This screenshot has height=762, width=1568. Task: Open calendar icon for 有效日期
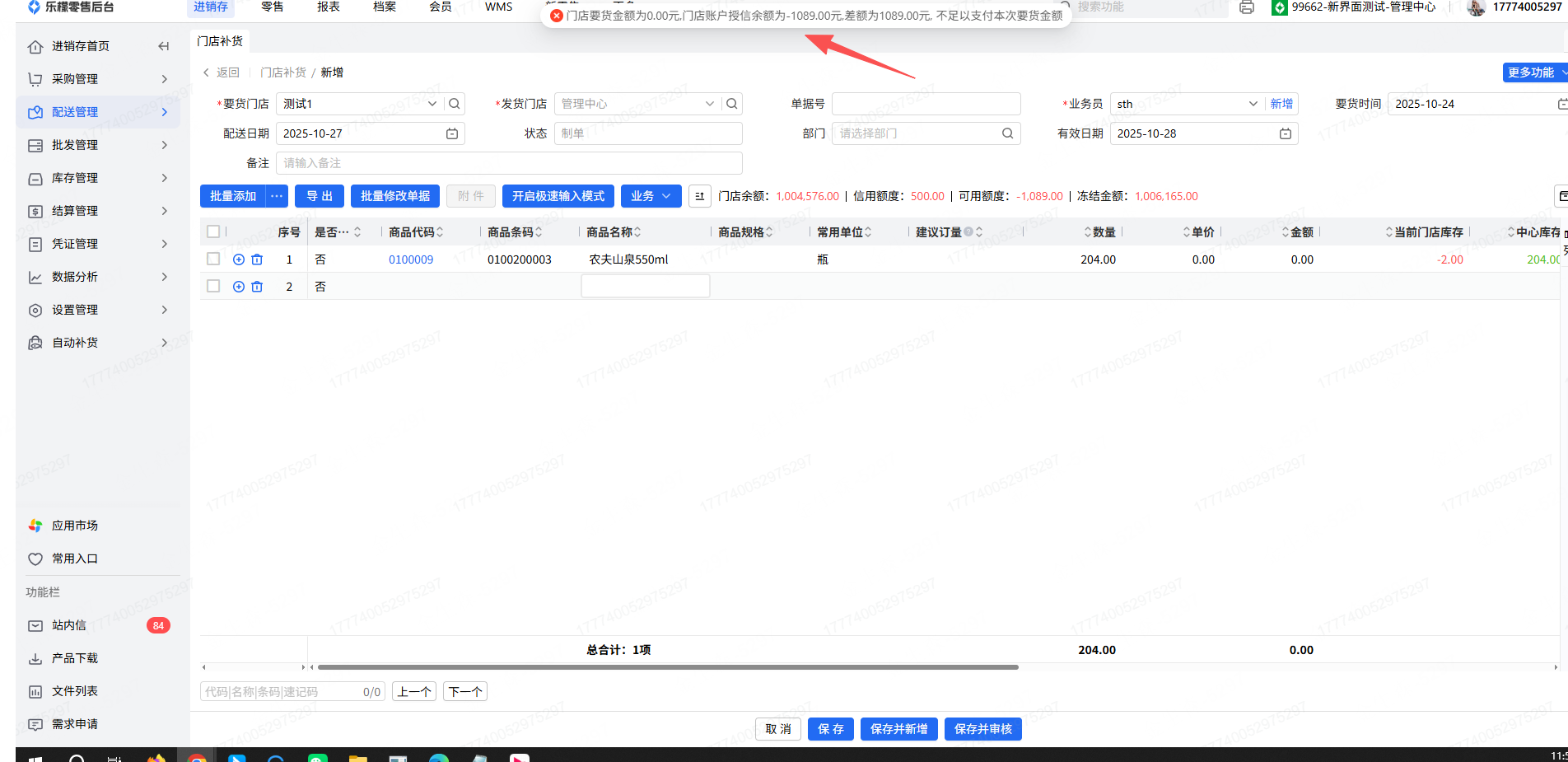click(1286, 133)
